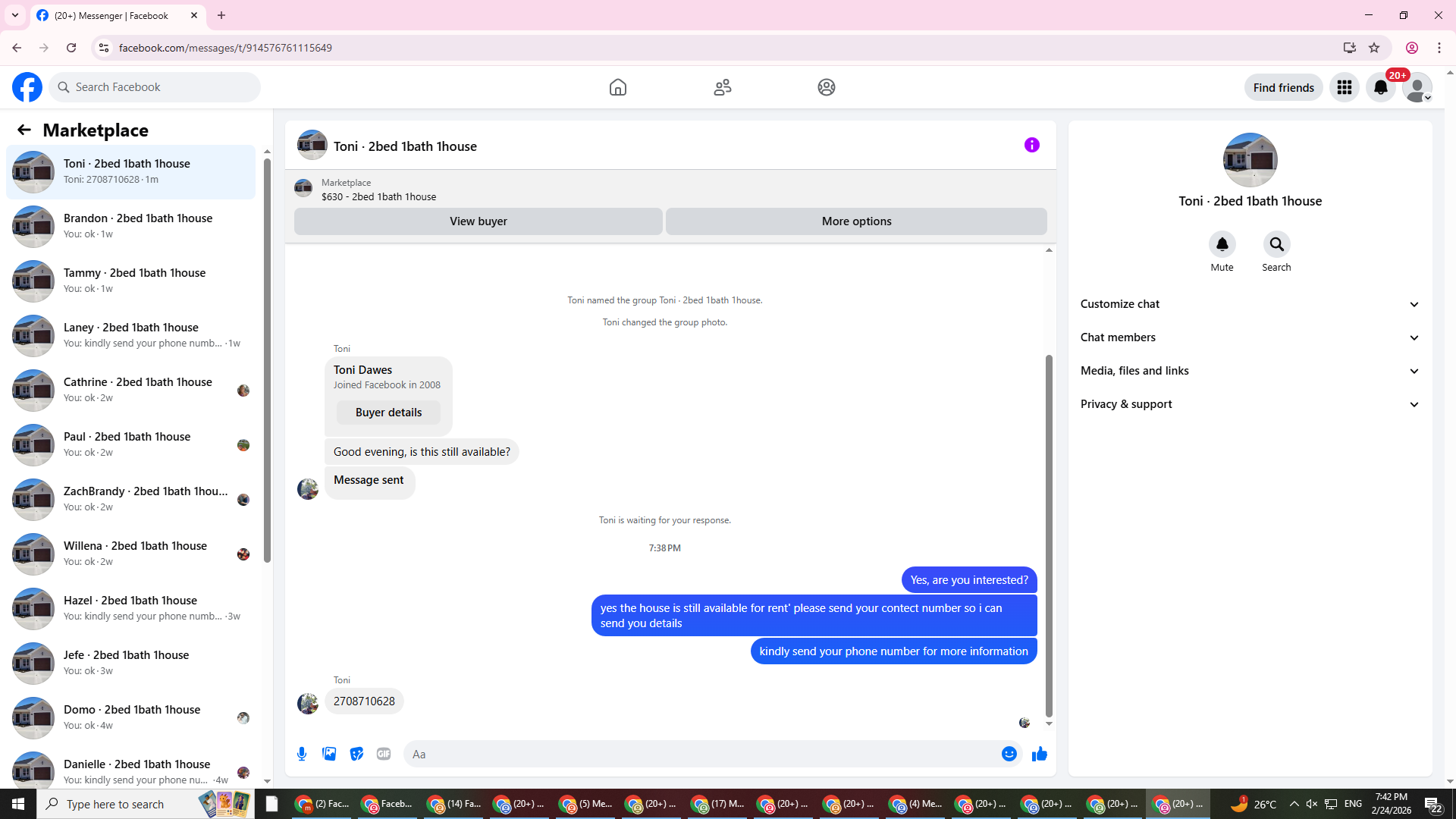
Task: Click the View buyer button
Action: tap(478, 221)
